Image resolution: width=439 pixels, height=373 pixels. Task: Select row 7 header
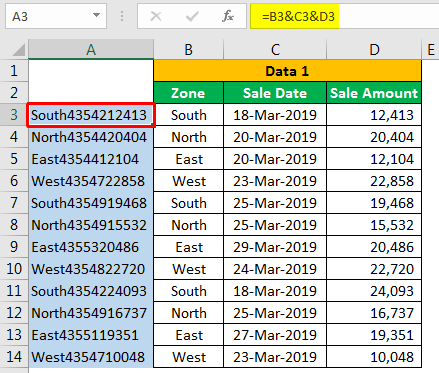(x=14, y=203)
